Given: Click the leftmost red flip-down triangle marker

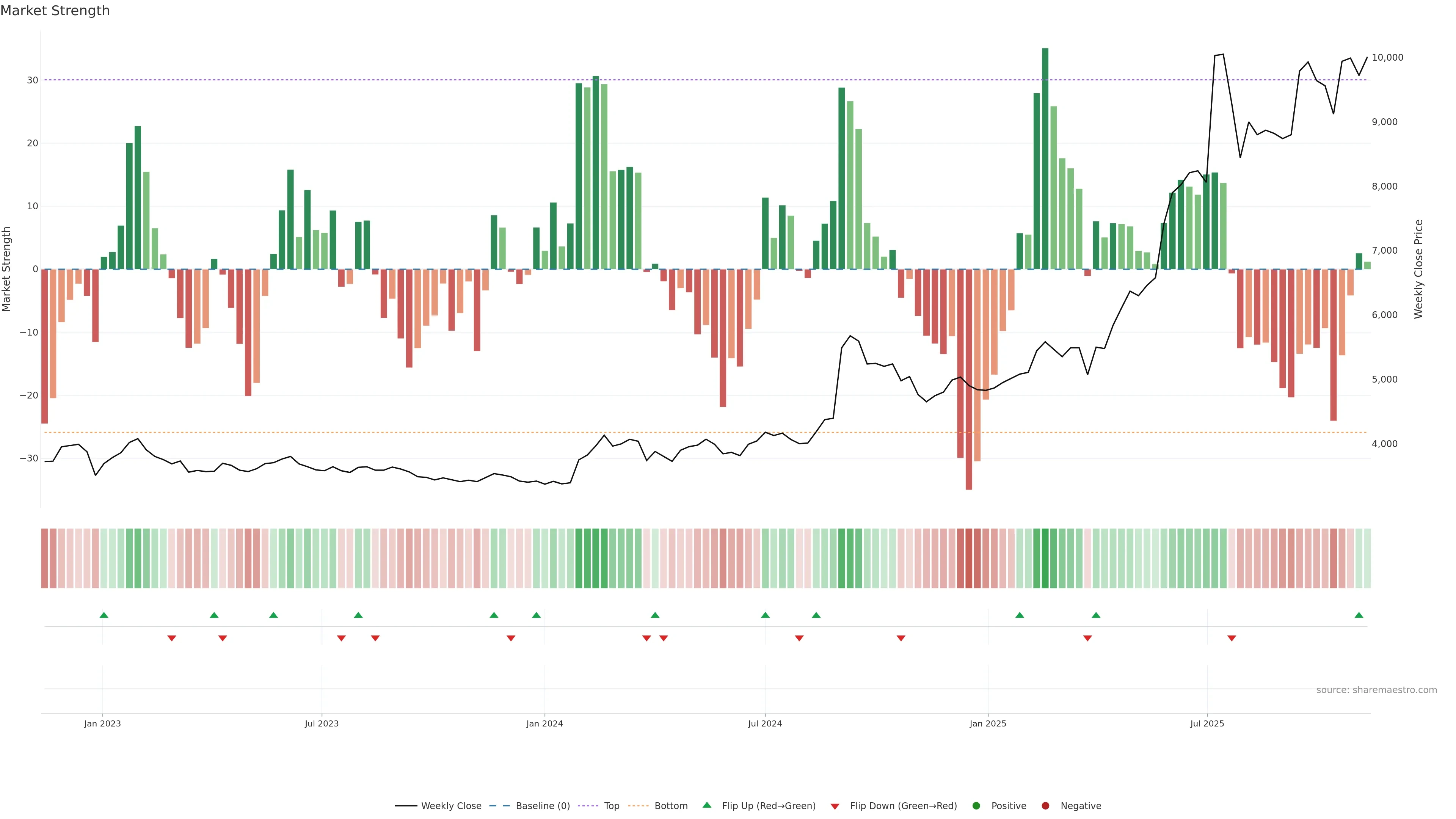Looking at the screenshot, I should (172, 638).
